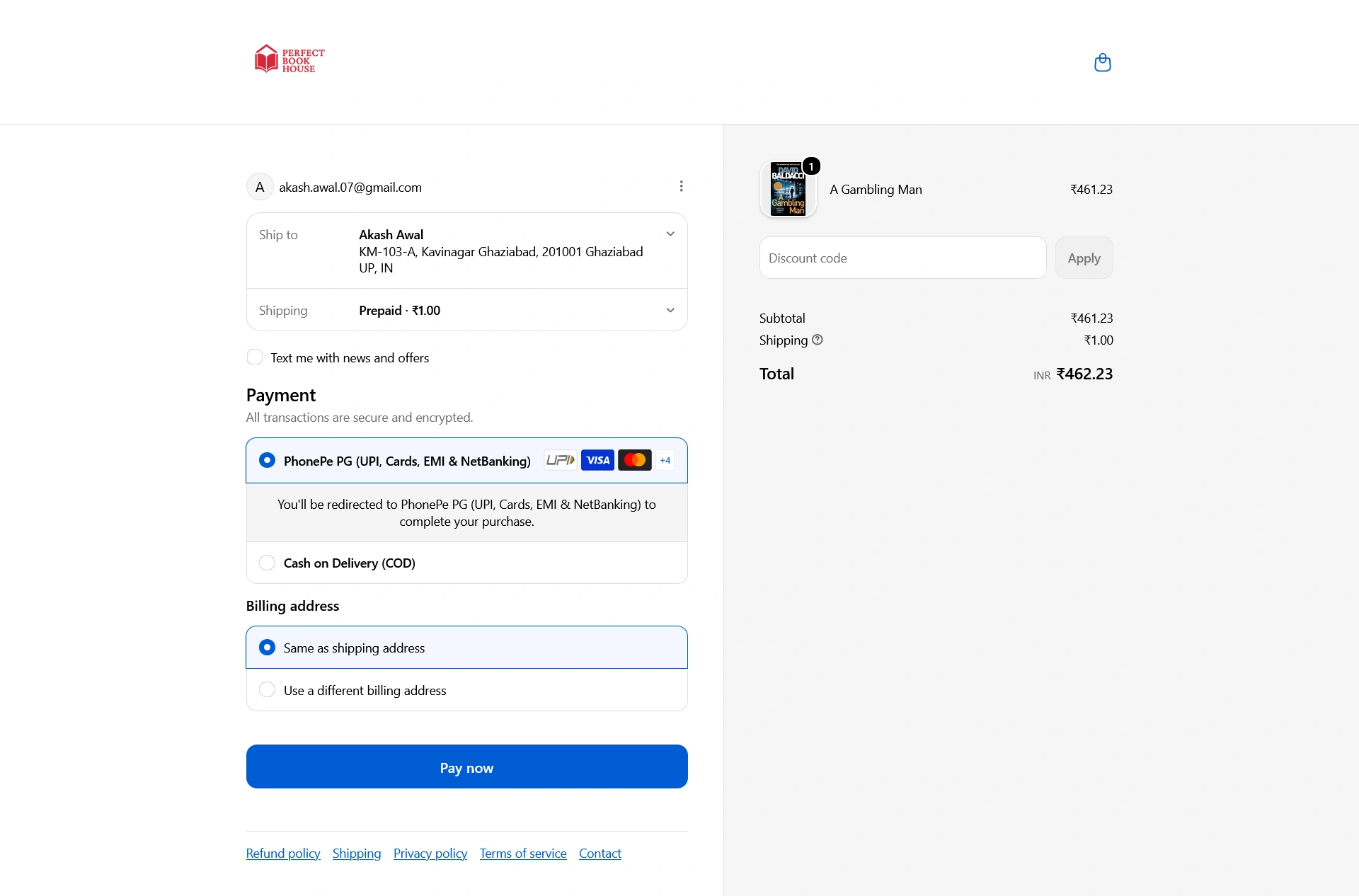Click the account avatar letter A
This screenshot has height=896, width=1359.
point(260,187)
